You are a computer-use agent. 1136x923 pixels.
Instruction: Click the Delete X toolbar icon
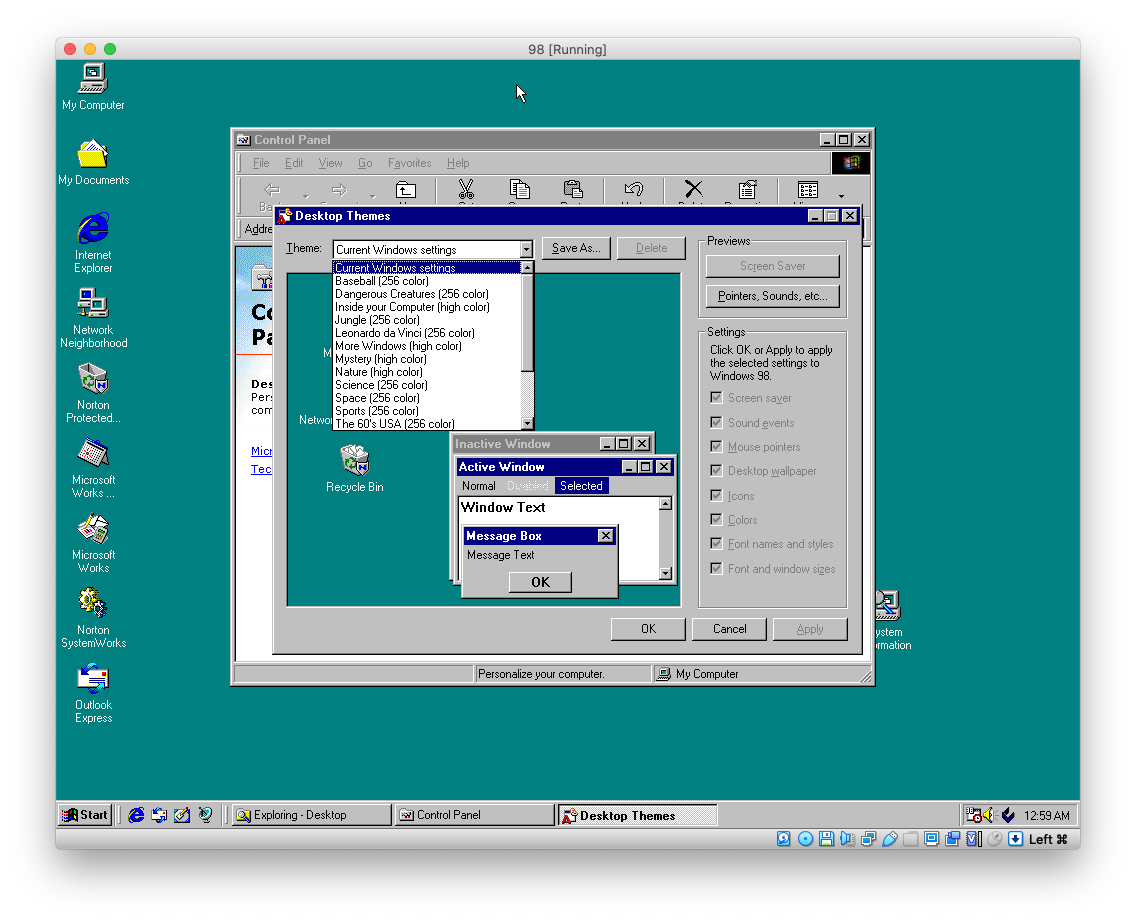coord(693,190)
